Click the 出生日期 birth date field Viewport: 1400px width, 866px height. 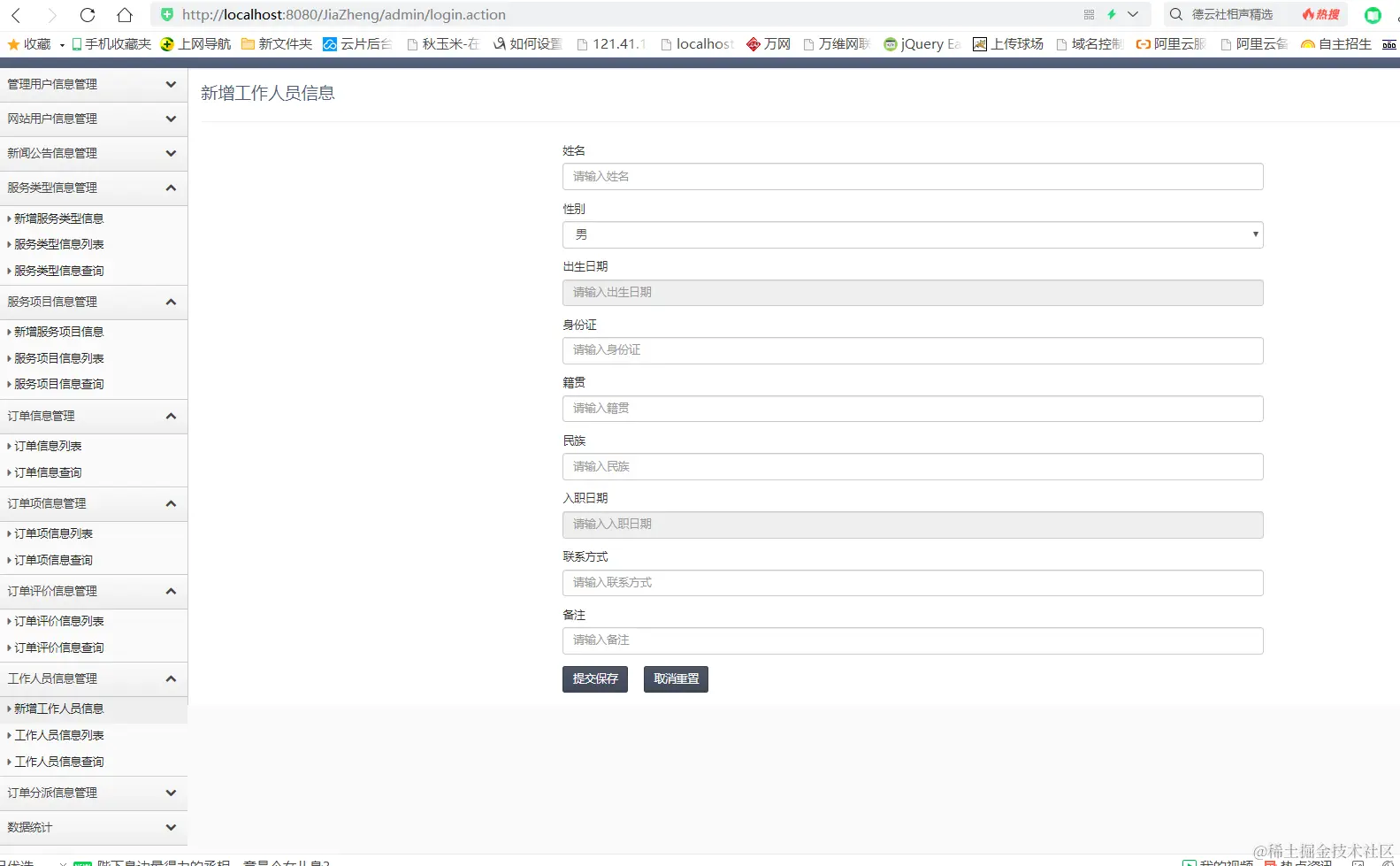point(913,293)
